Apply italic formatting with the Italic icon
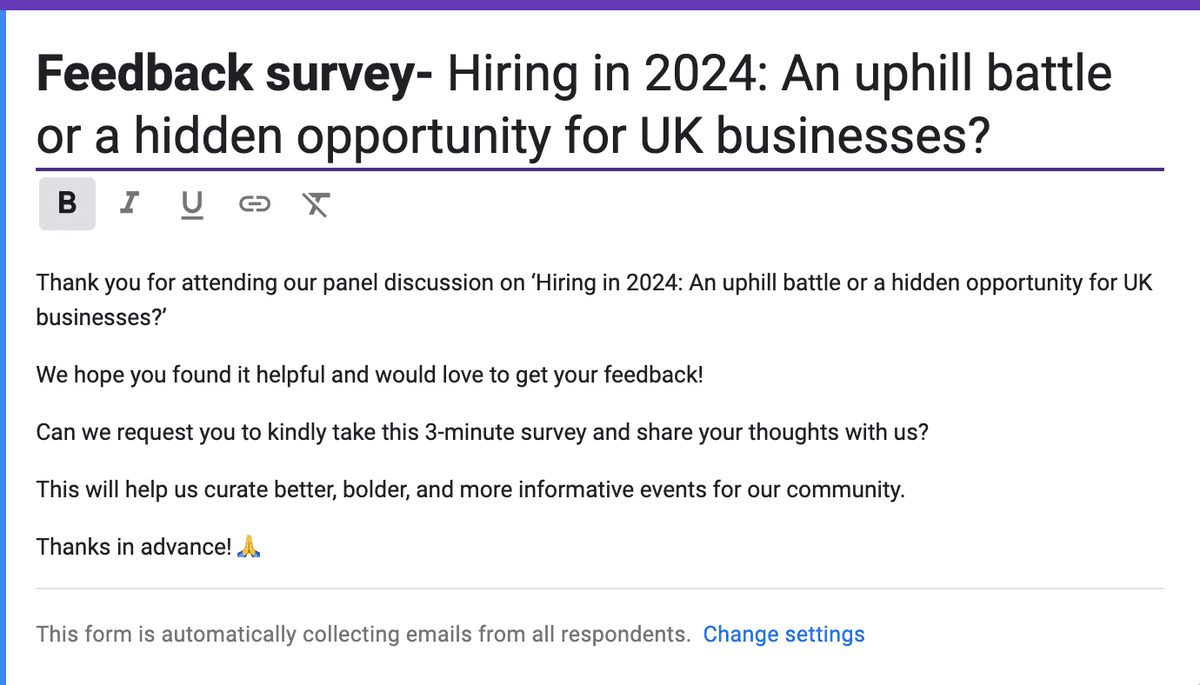The image size is (1200, 685). (128, 203)
